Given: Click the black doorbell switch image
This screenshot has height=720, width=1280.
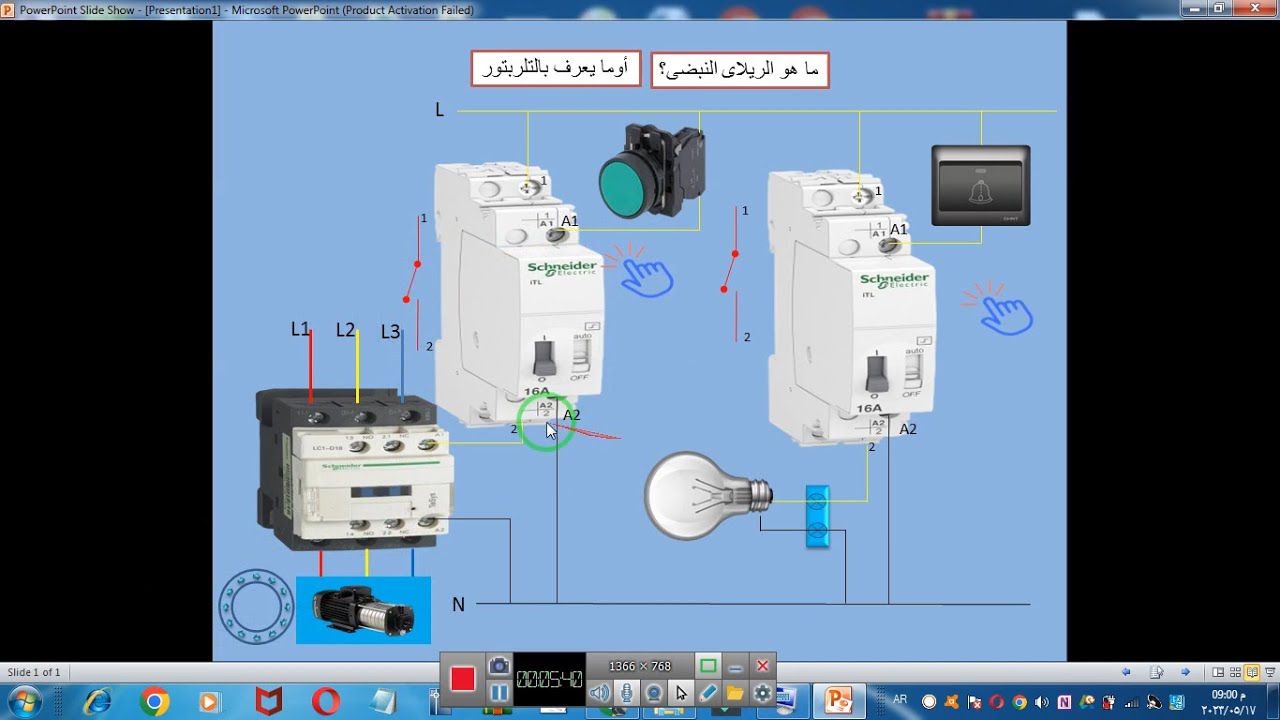Looking at the screenshot, I should pos(981,185).
